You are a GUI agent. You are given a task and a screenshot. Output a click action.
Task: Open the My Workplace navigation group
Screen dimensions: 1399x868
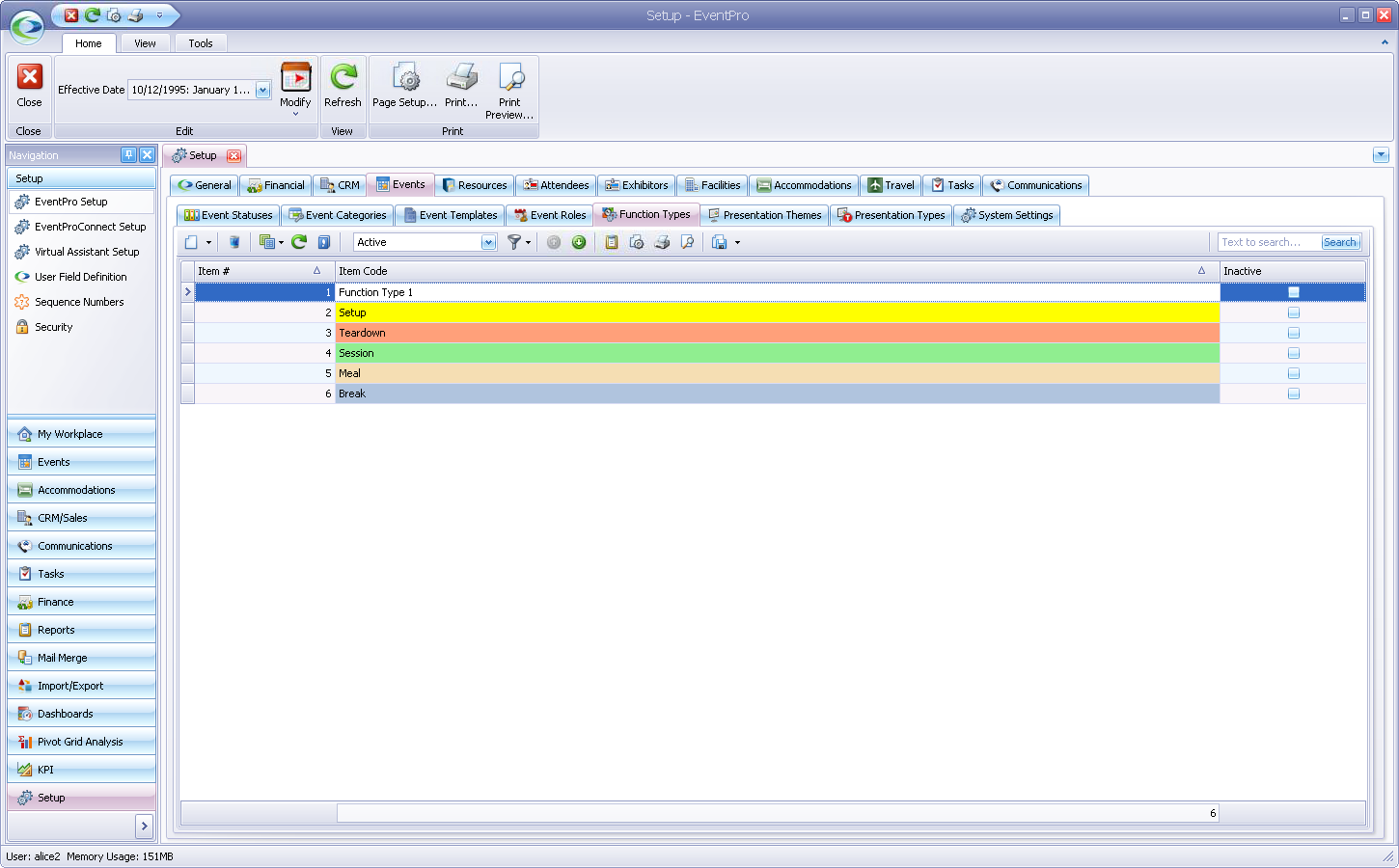(x=81, y=434)
